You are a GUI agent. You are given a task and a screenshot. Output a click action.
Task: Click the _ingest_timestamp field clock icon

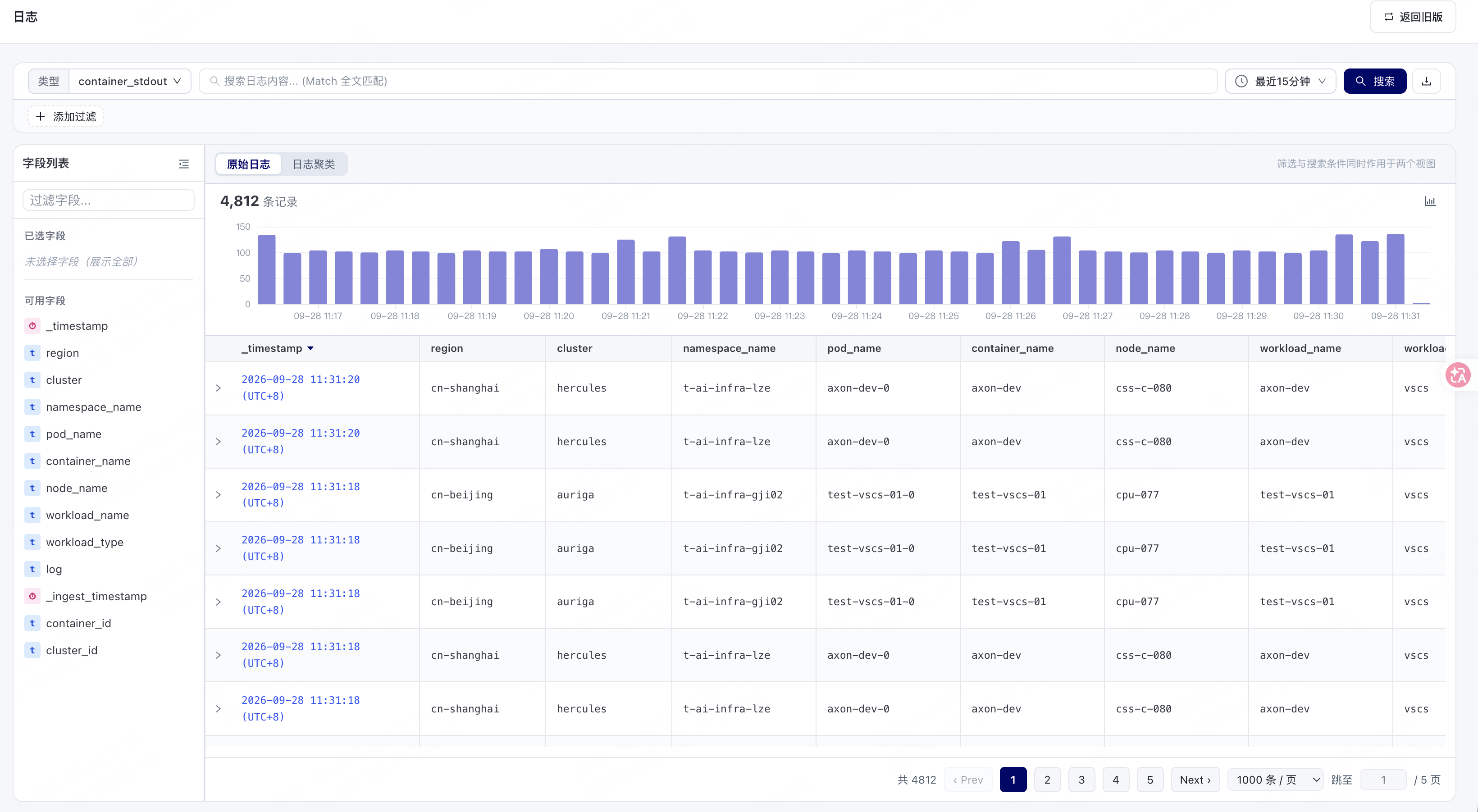coord(33,596)
